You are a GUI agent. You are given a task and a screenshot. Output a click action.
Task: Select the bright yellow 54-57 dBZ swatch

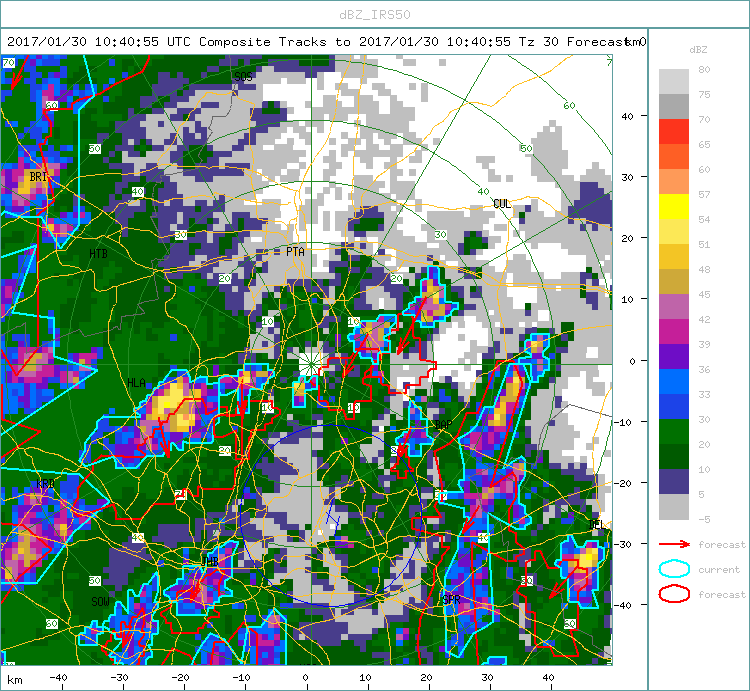pos(673,207)
